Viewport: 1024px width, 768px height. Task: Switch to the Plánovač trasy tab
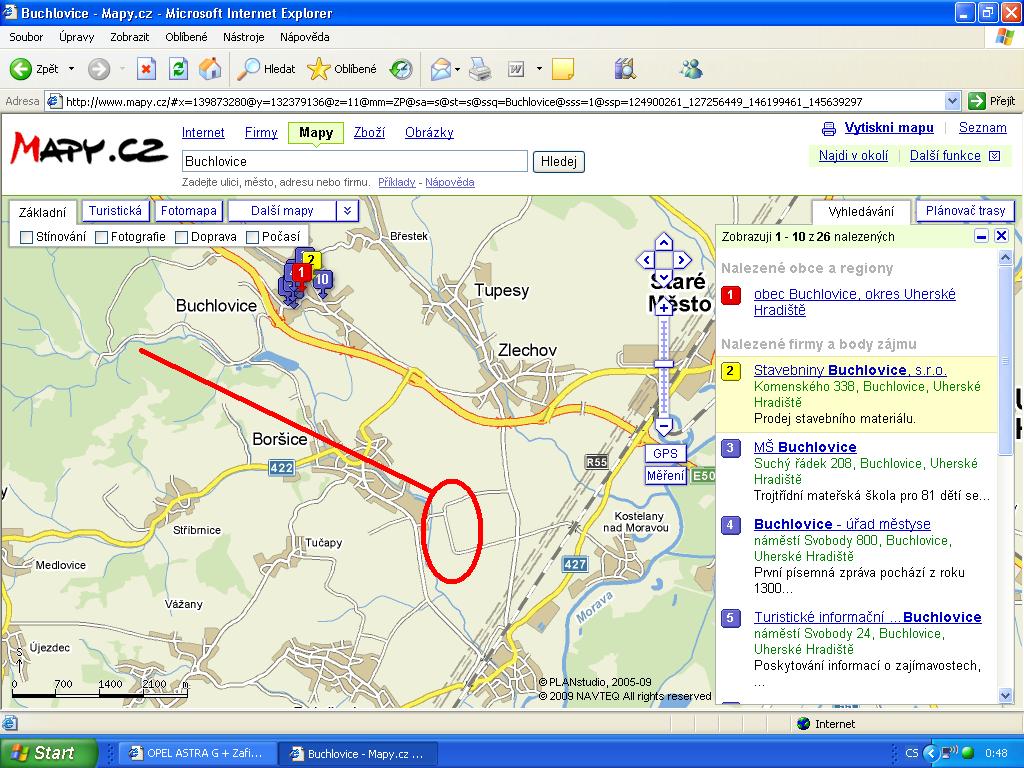coord(965,211)
